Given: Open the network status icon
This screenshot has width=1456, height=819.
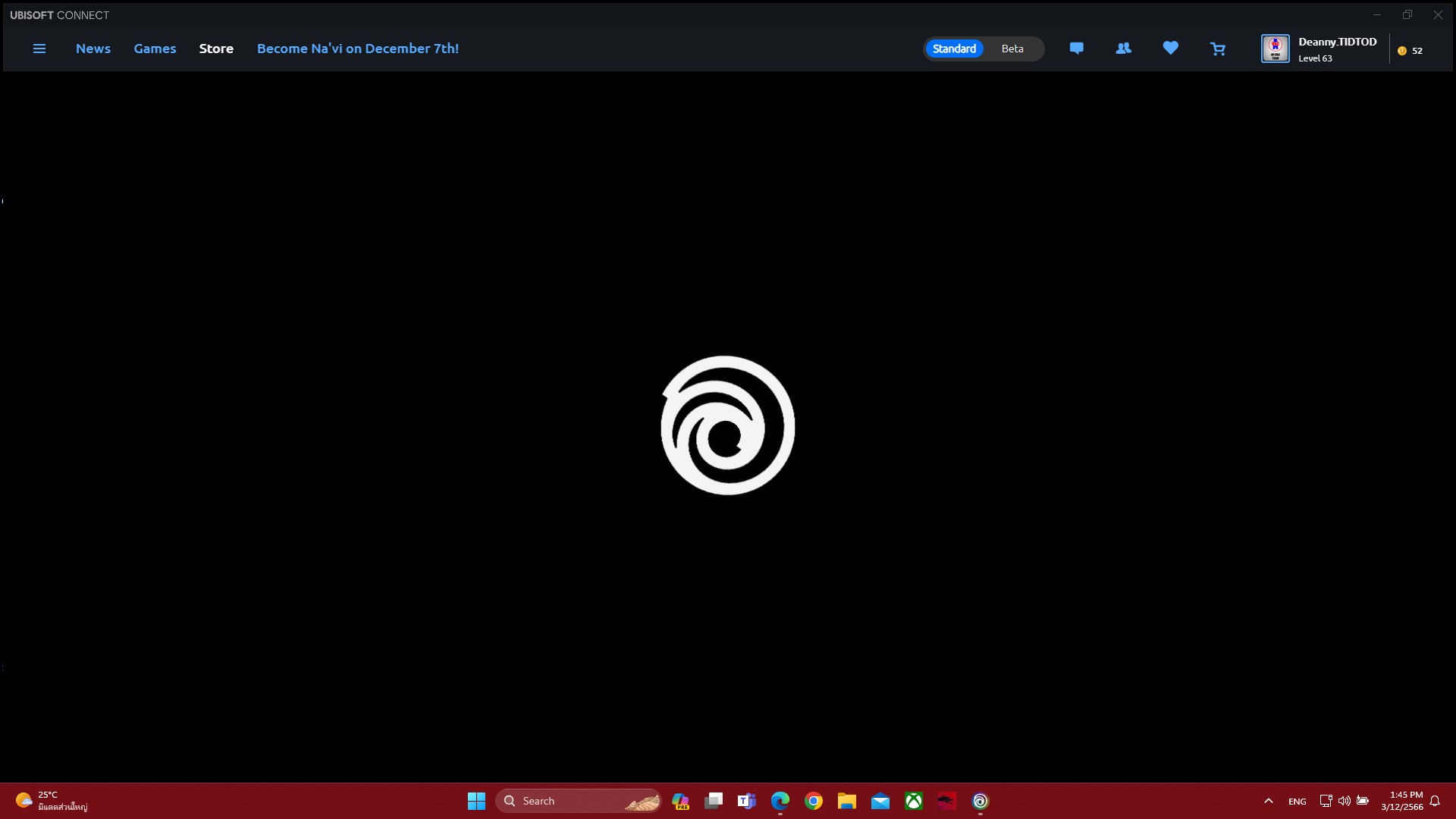Looking at the screenshot, I should point(1326,801).
